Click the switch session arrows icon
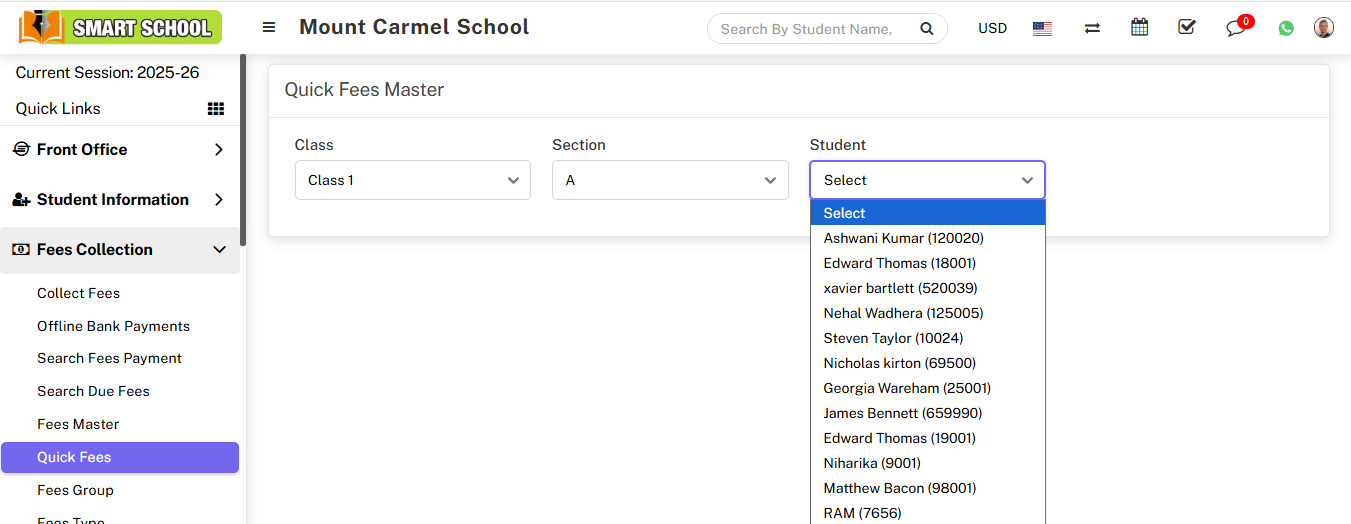The height and width of the screenshot is (524, 1351). click(x=1092, y=28)
